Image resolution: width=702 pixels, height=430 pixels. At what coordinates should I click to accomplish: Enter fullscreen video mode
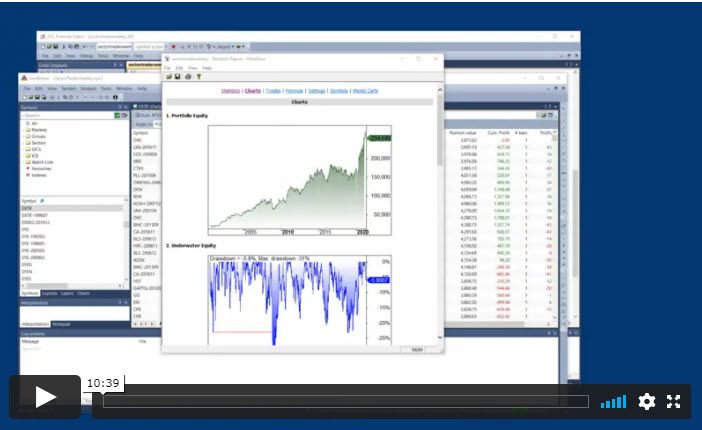673,401
